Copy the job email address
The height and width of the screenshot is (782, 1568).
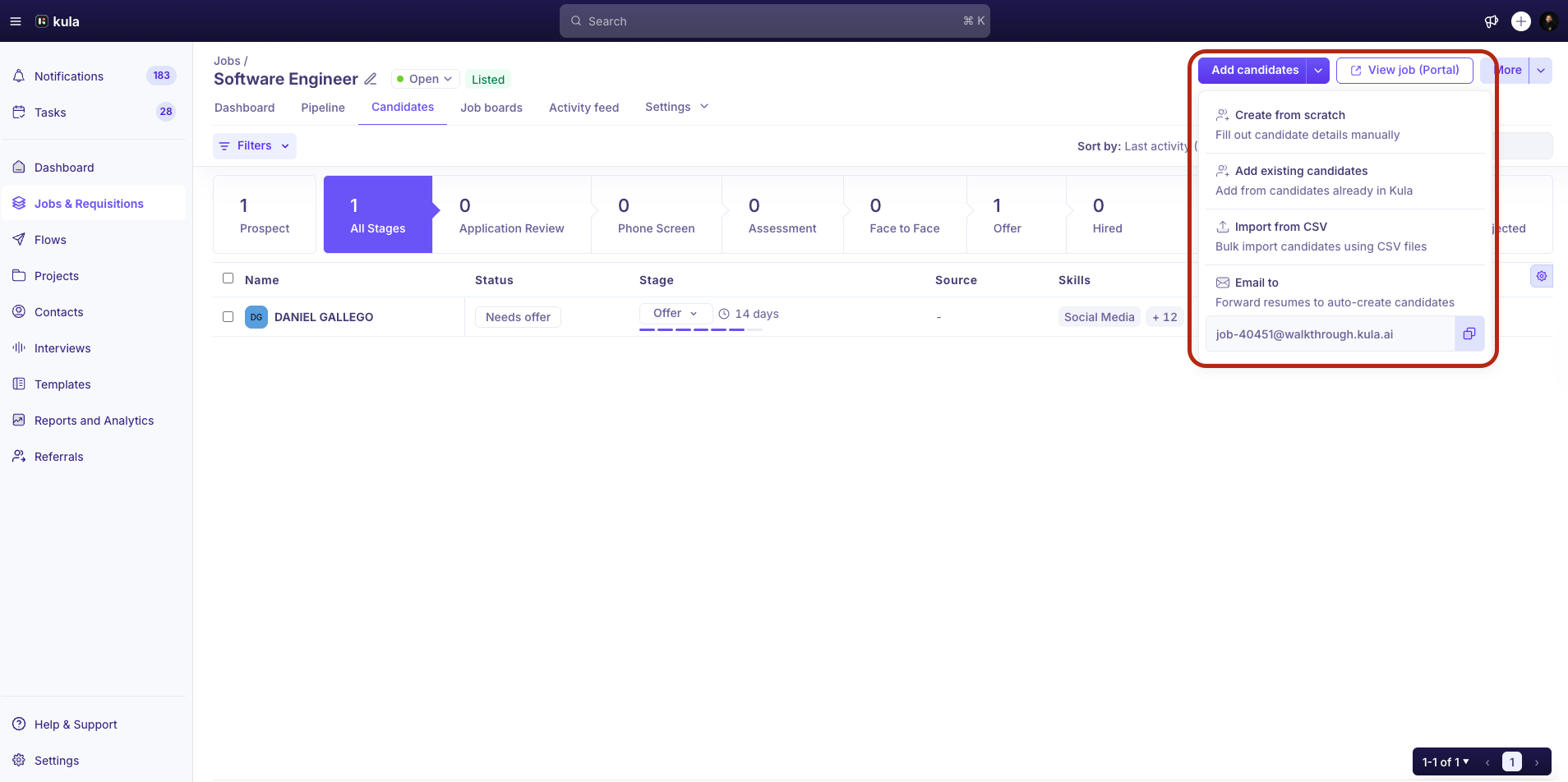click(1469, 333)
